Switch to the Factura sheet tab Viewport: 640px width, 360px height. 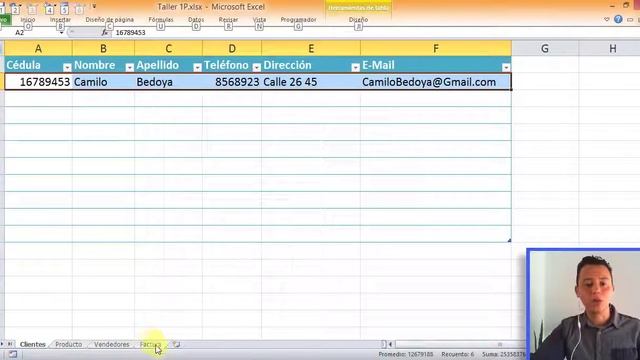tap(150, 344)
